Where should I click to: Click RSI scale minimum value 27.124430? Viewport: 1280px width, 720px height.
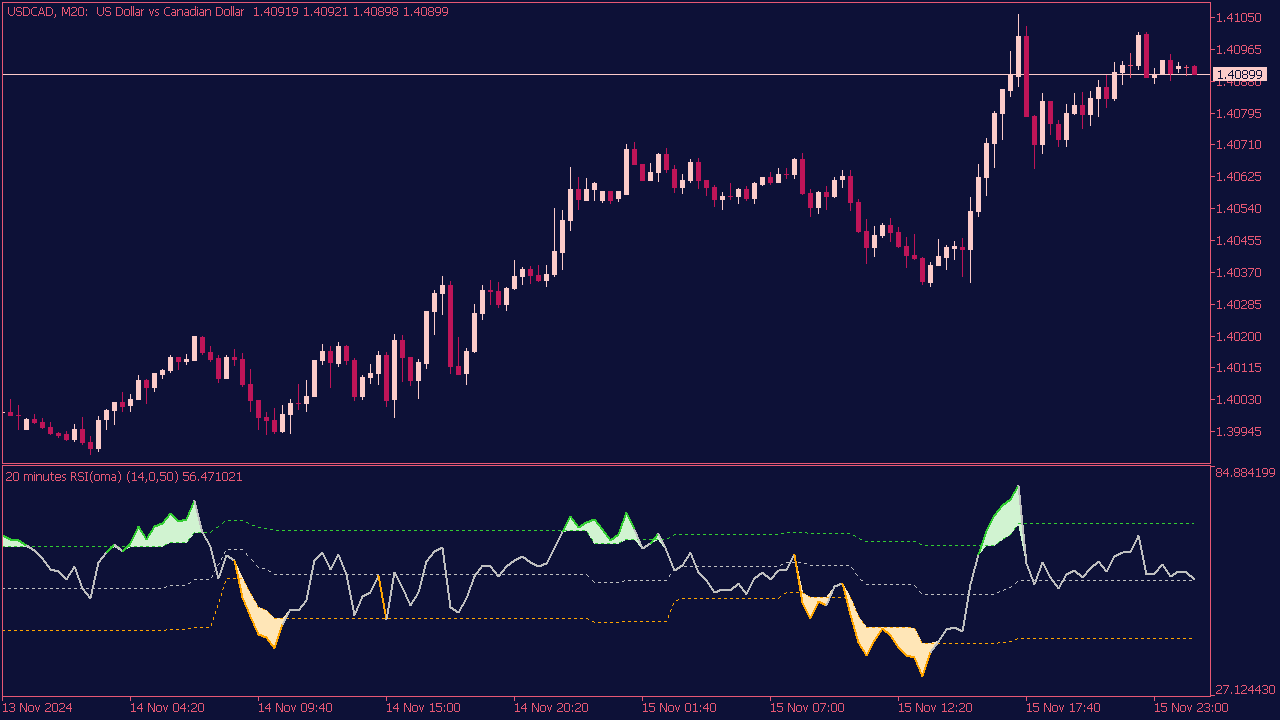click(1245, 690)
